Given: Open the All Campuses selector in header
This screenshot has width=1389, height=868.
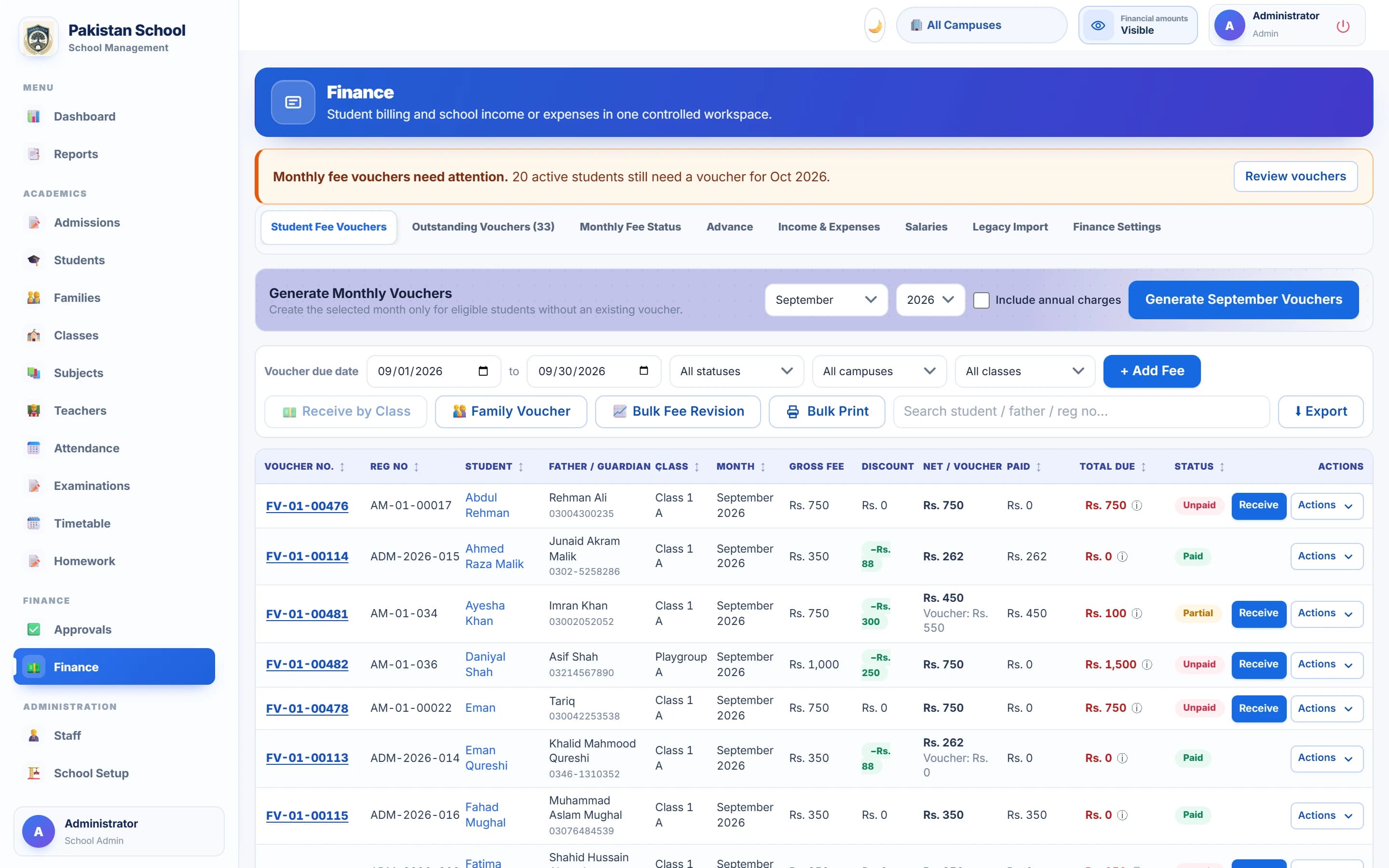Looking at the screenshot, I should [x=981, y=25].
